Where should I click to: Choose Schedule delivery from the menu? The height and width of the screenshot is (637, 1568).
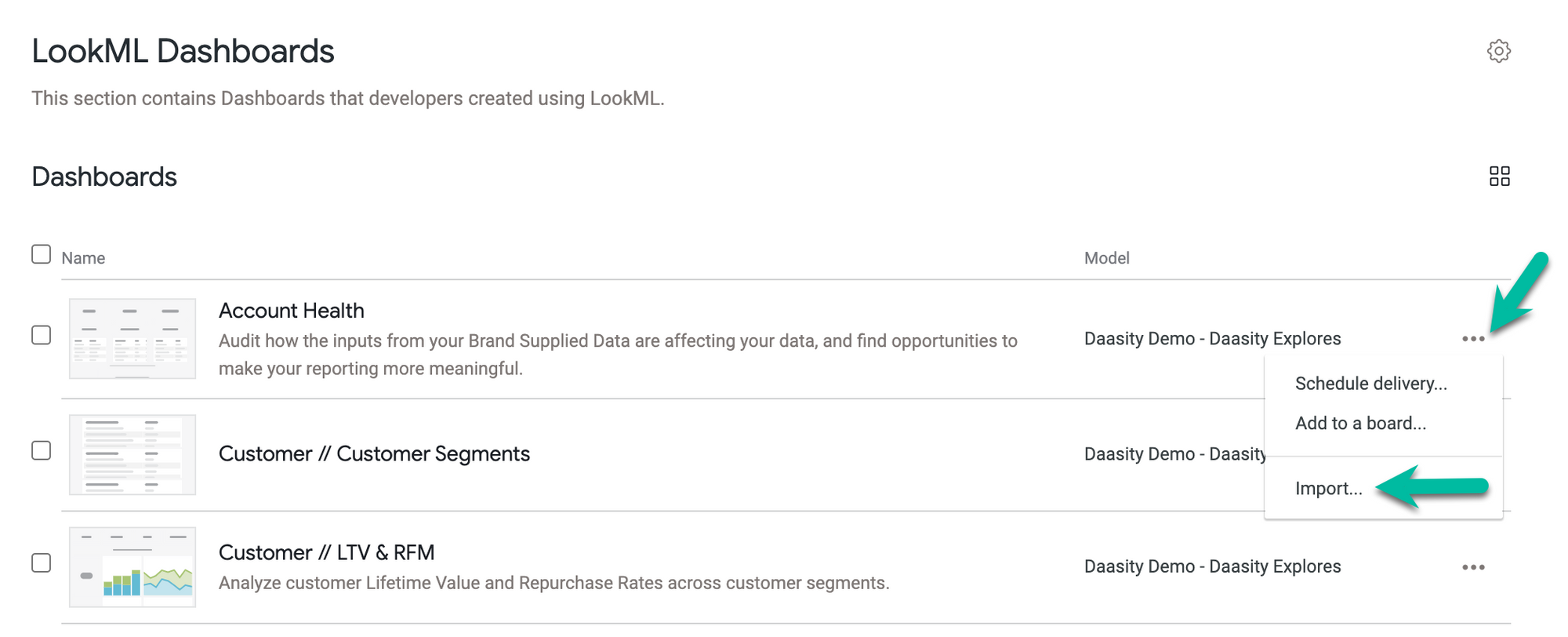click(x=1370, y=384)
